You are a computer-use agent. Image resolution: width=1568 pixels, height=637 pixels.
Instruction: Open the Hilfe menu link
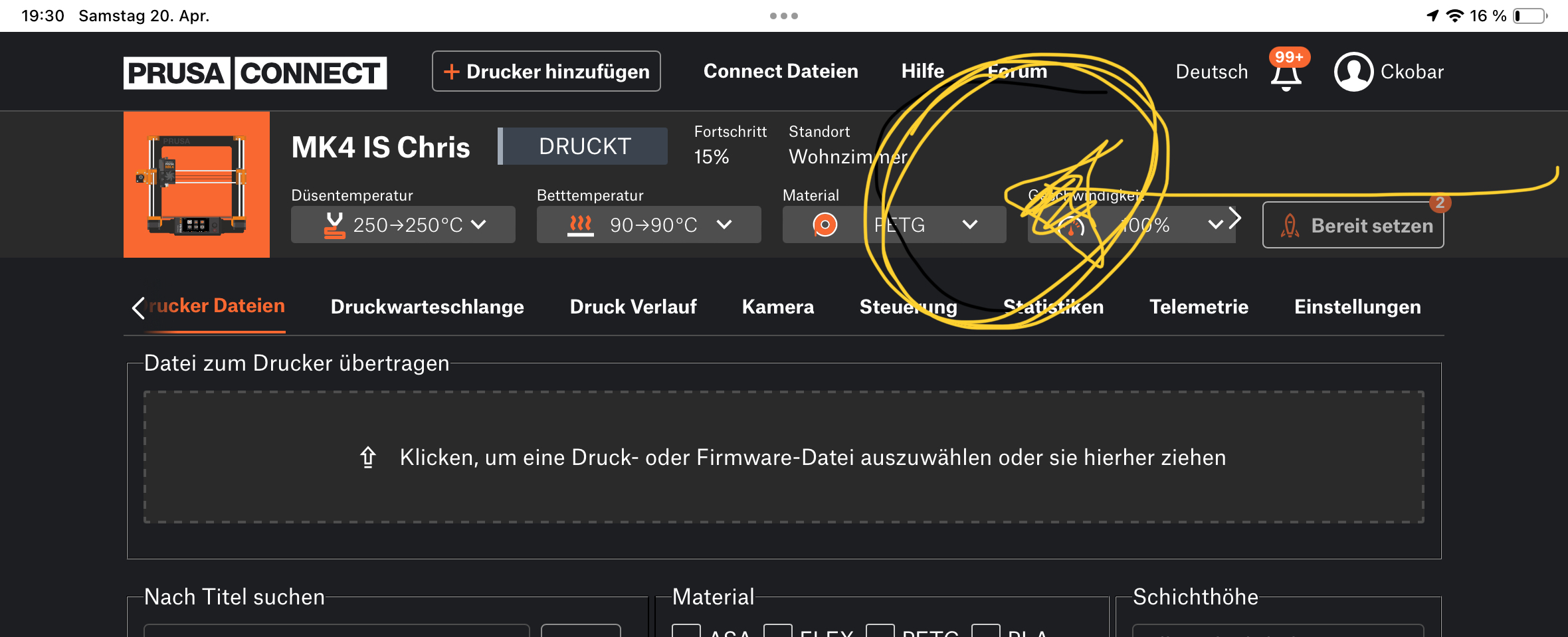point(923,71)
